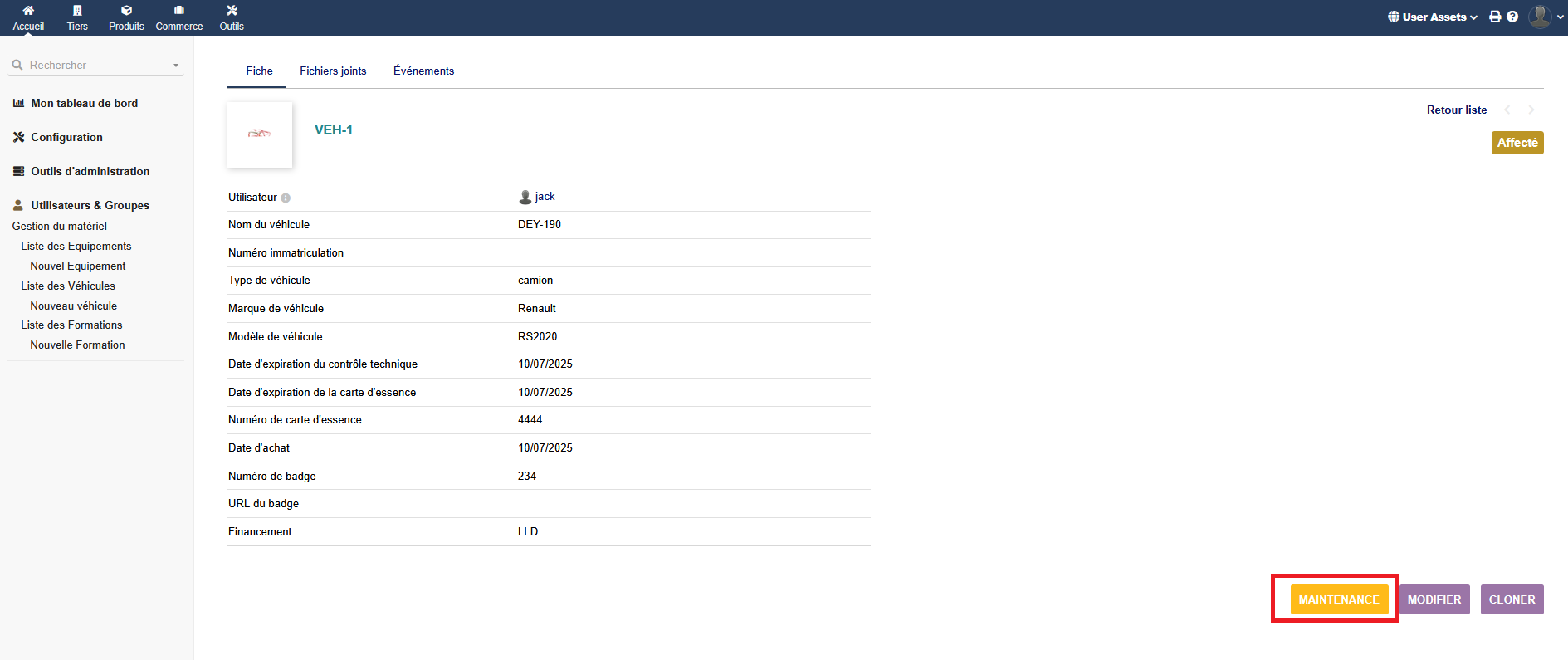Image resolution: width=1568 pixels, height=660 pixels.
Task: Expand the user avatar menu
Action: pyautogui.click(x=1546, y=17)
